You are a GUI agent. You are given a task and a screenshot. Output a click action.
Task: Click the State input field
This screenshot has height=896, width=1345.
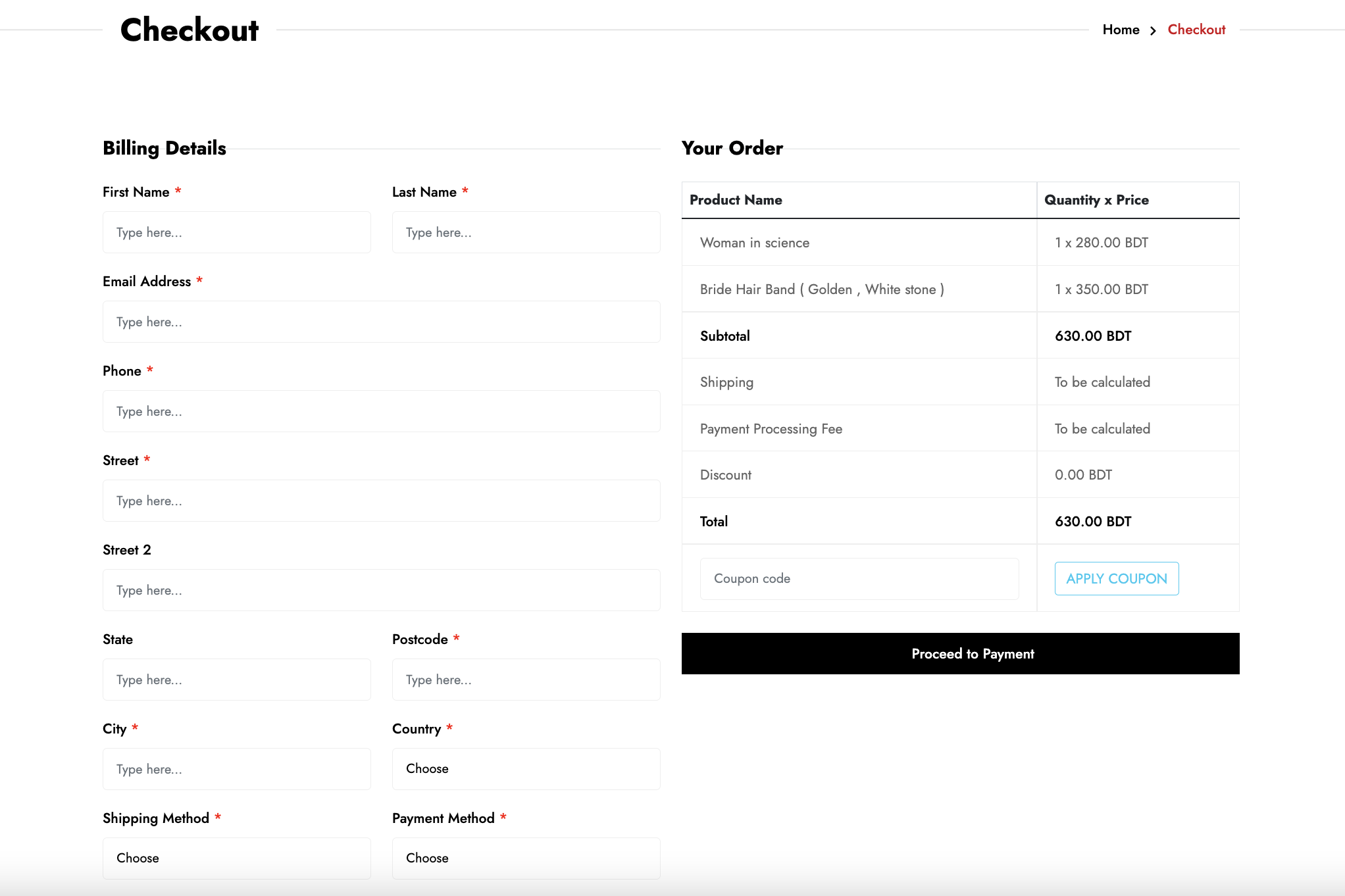point(237,680)
